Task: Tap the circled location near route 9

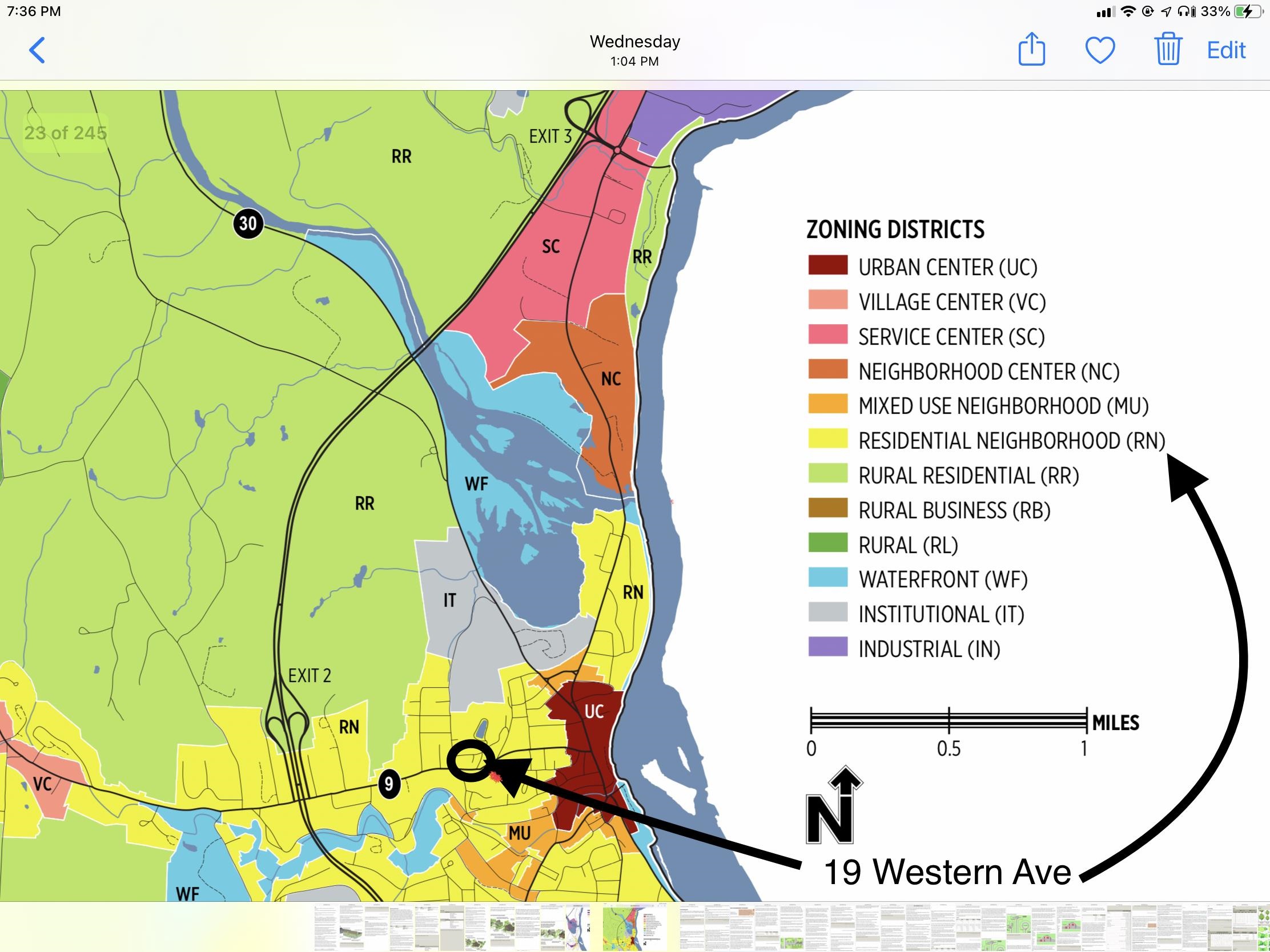Action: (470, 760)
